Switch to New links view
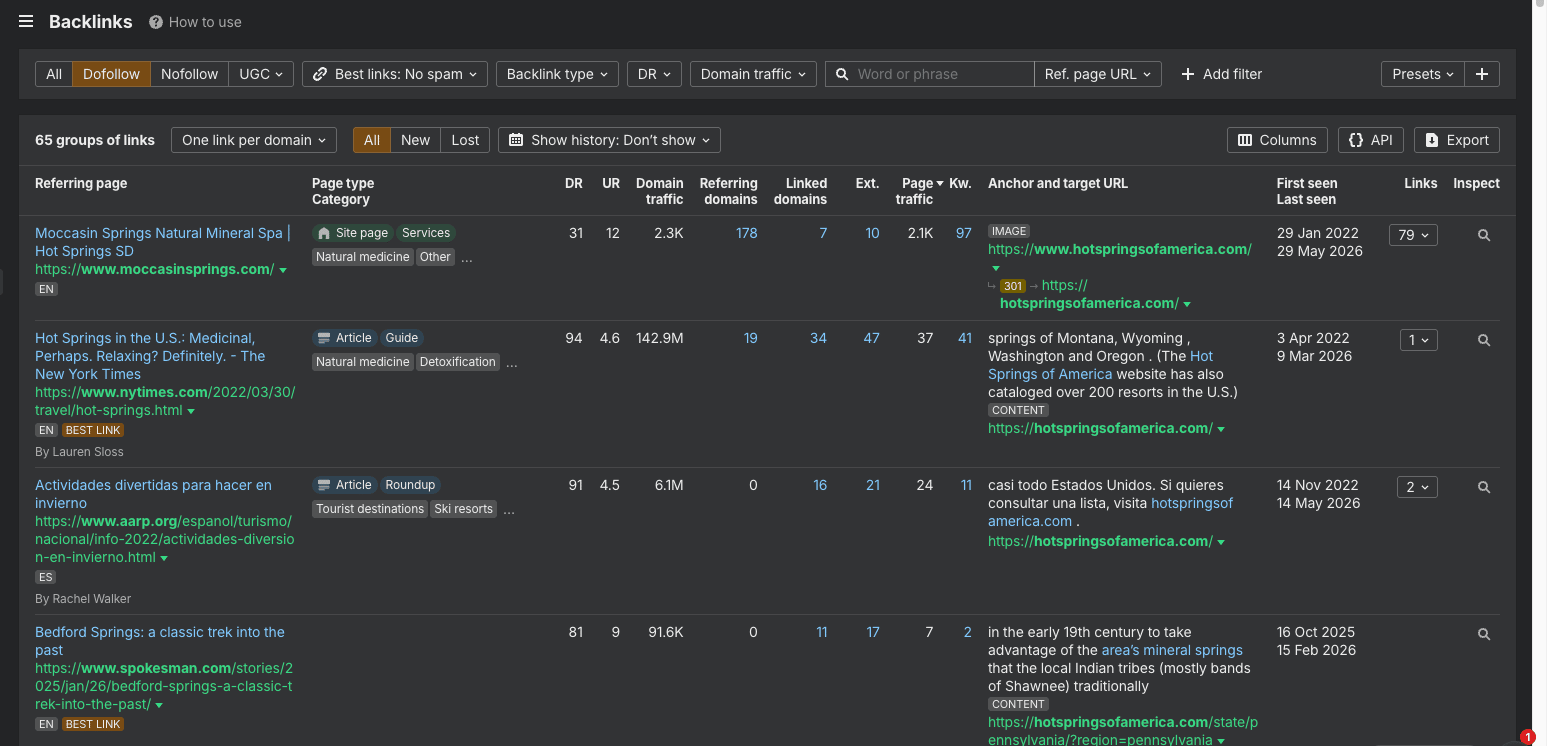The height and width of the screenshot is (746, 1547). tap(415, 140)
